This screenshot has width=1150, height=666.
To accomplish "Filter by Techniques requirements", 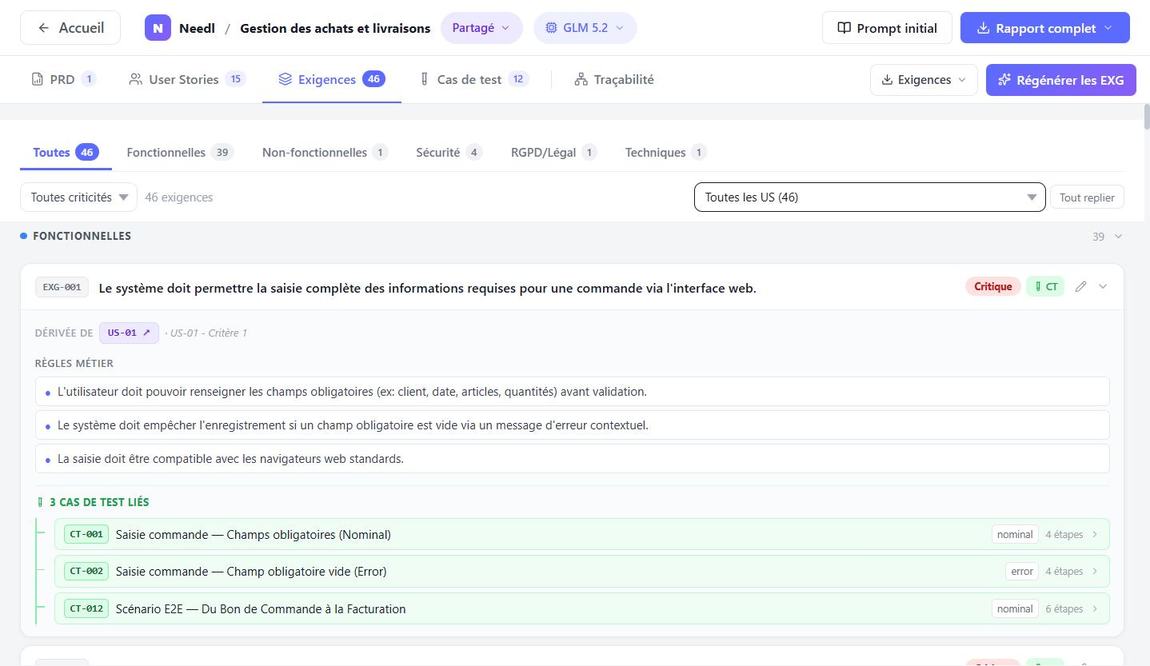I will click(665, 153).
